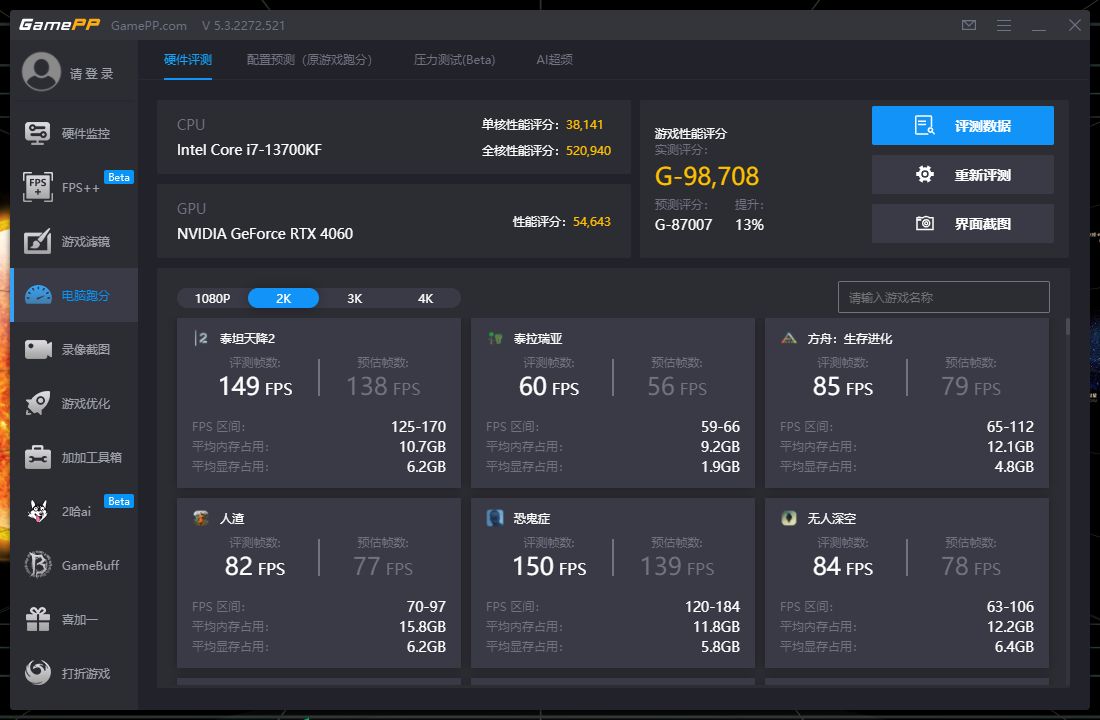This screenshot has width=1100, height=720.
Task: Click the 恐鬼症 game icon
Action: 495,518
